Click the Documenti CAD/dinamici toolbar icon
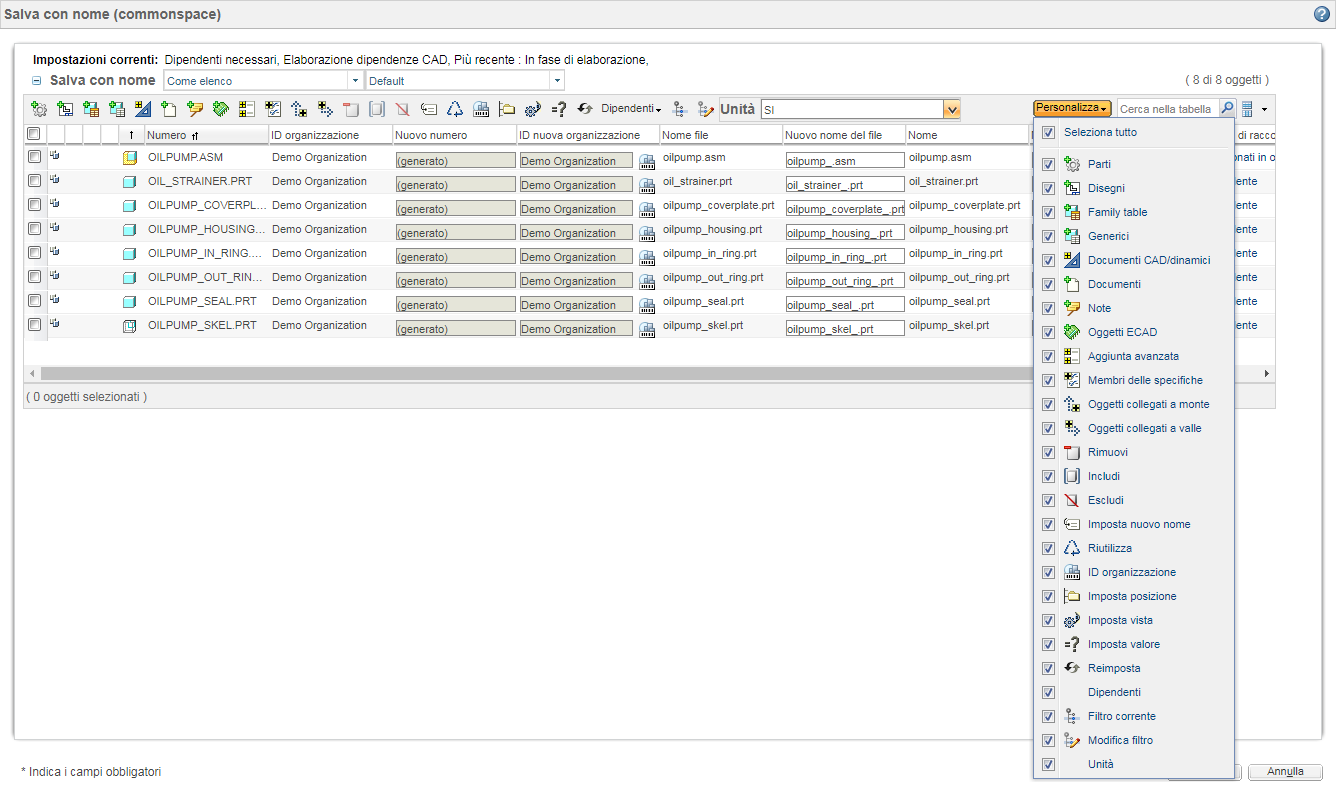The image size is (1336, 801). click(143, 109)
